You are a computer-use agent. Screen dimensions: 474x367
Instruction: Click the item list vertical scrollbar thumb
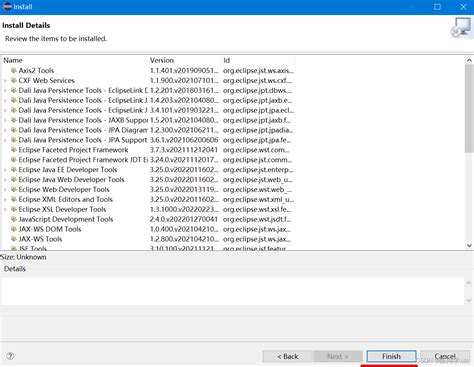pyautogui.click(x=469, y=109)
